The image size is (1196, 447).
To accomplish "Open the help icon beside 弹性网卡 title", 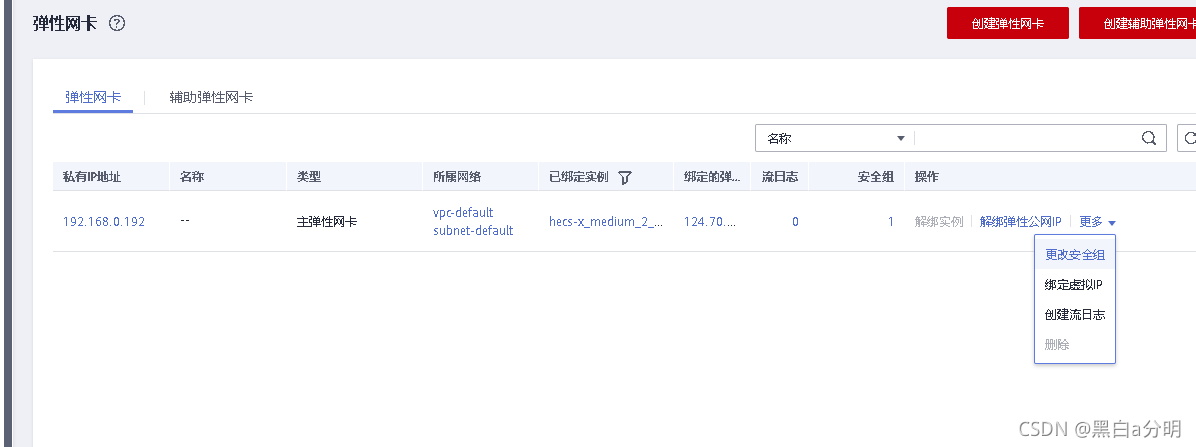I will click(117, 24).
